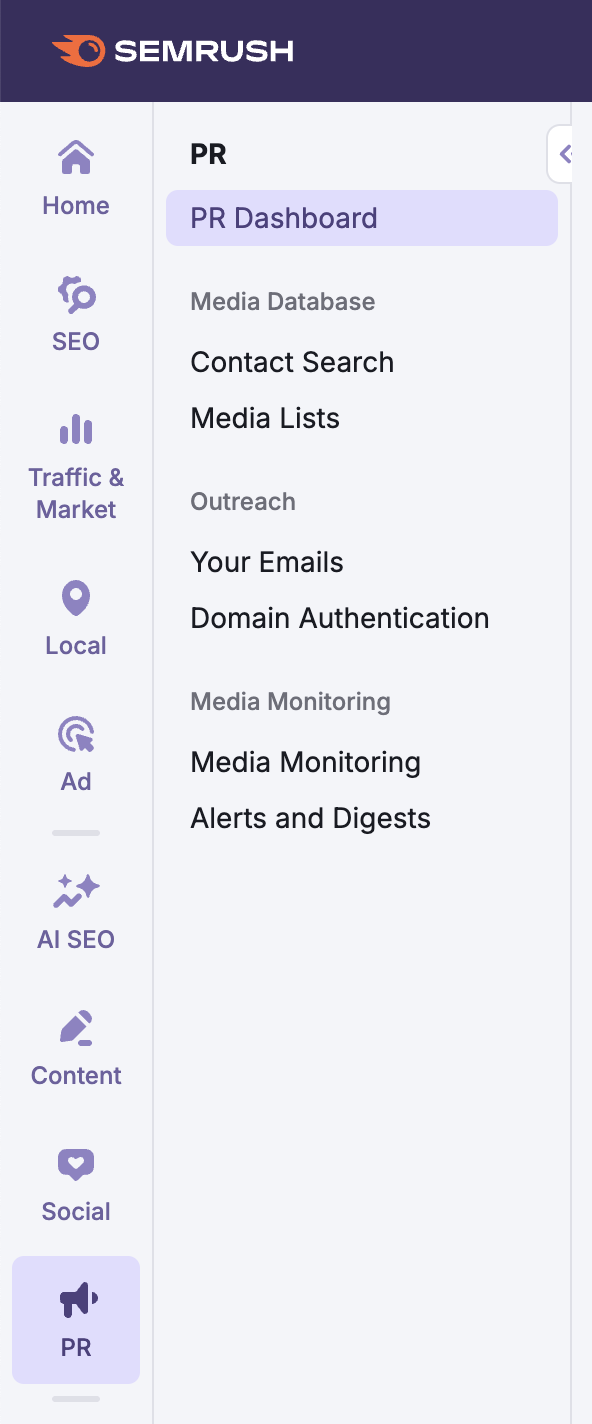Select the SEO tool icon
This screenshot has width=592, height=1424.
75,296
